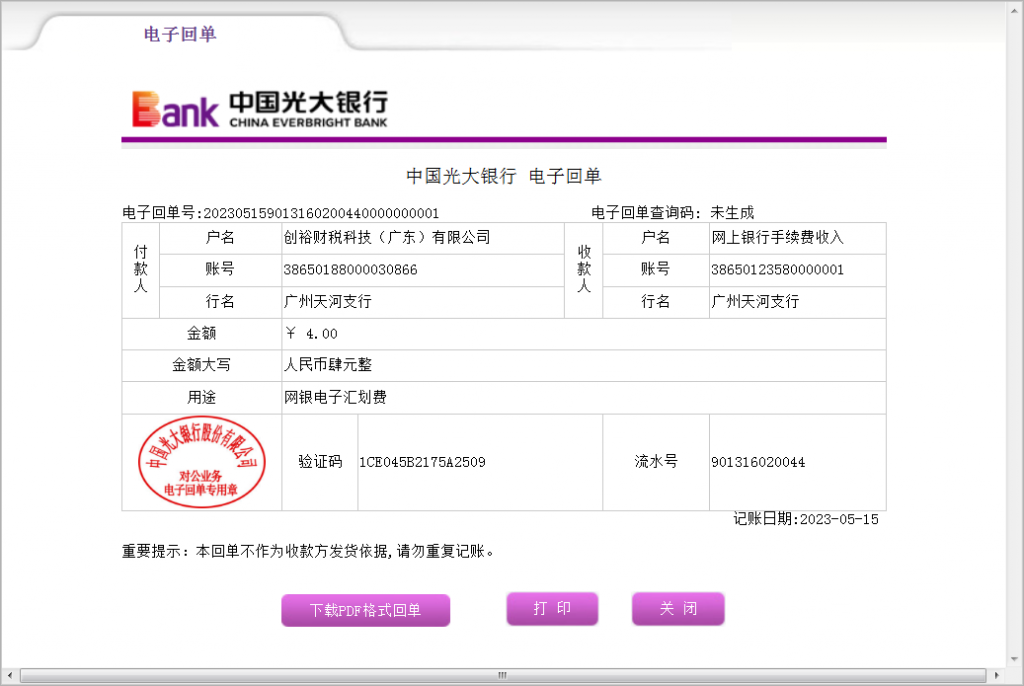Image resolution: width=1024 pixels, height=686 pixels.
Task: Click the China Everbright Bank logo
Action: [x=260, y=108]
